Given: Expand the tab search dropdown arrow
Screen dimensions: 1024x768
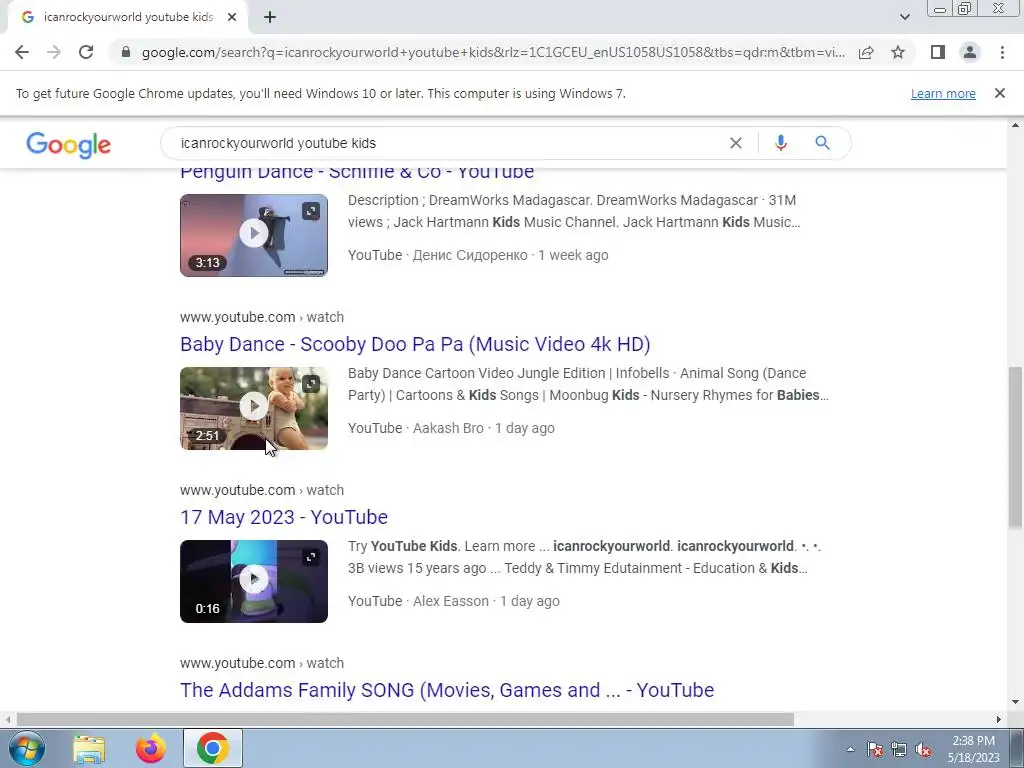Looking at the screenshot, I should (904, 17).
